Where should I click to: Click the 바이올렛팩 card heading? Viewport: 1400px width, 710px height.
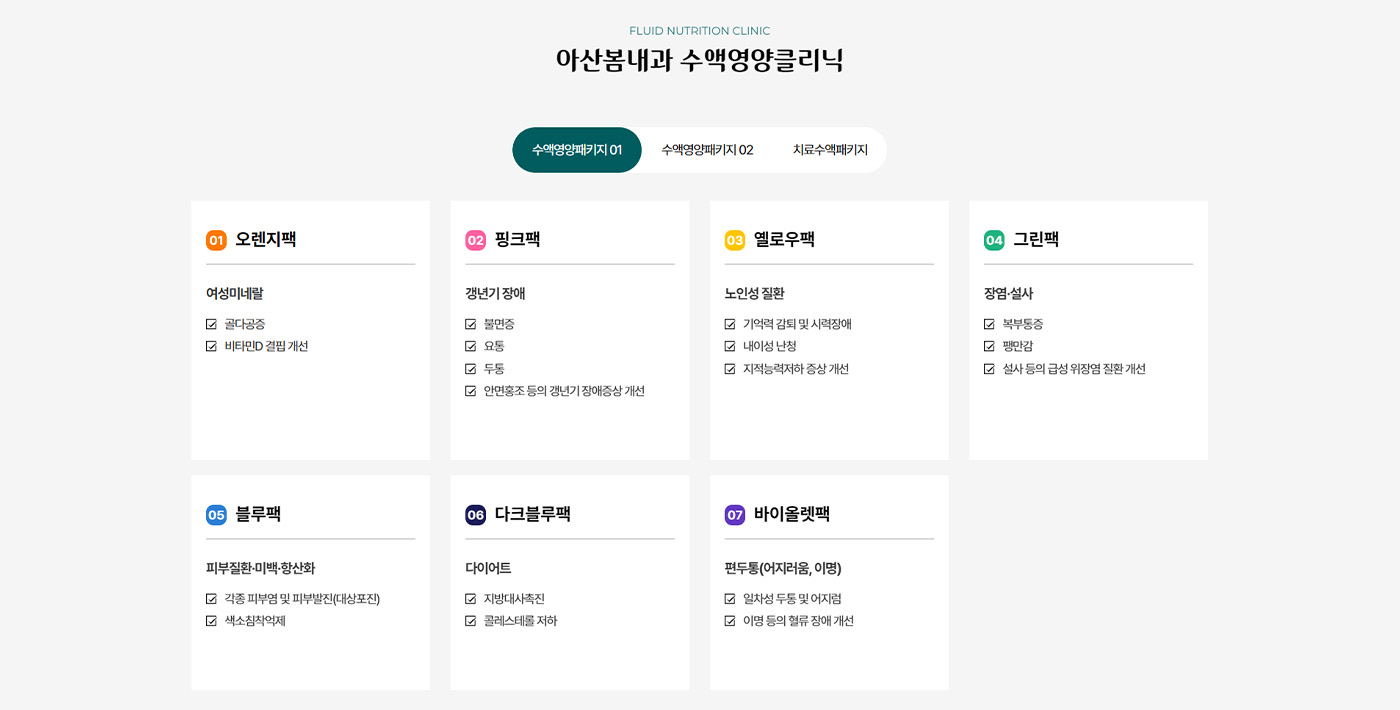792,515
